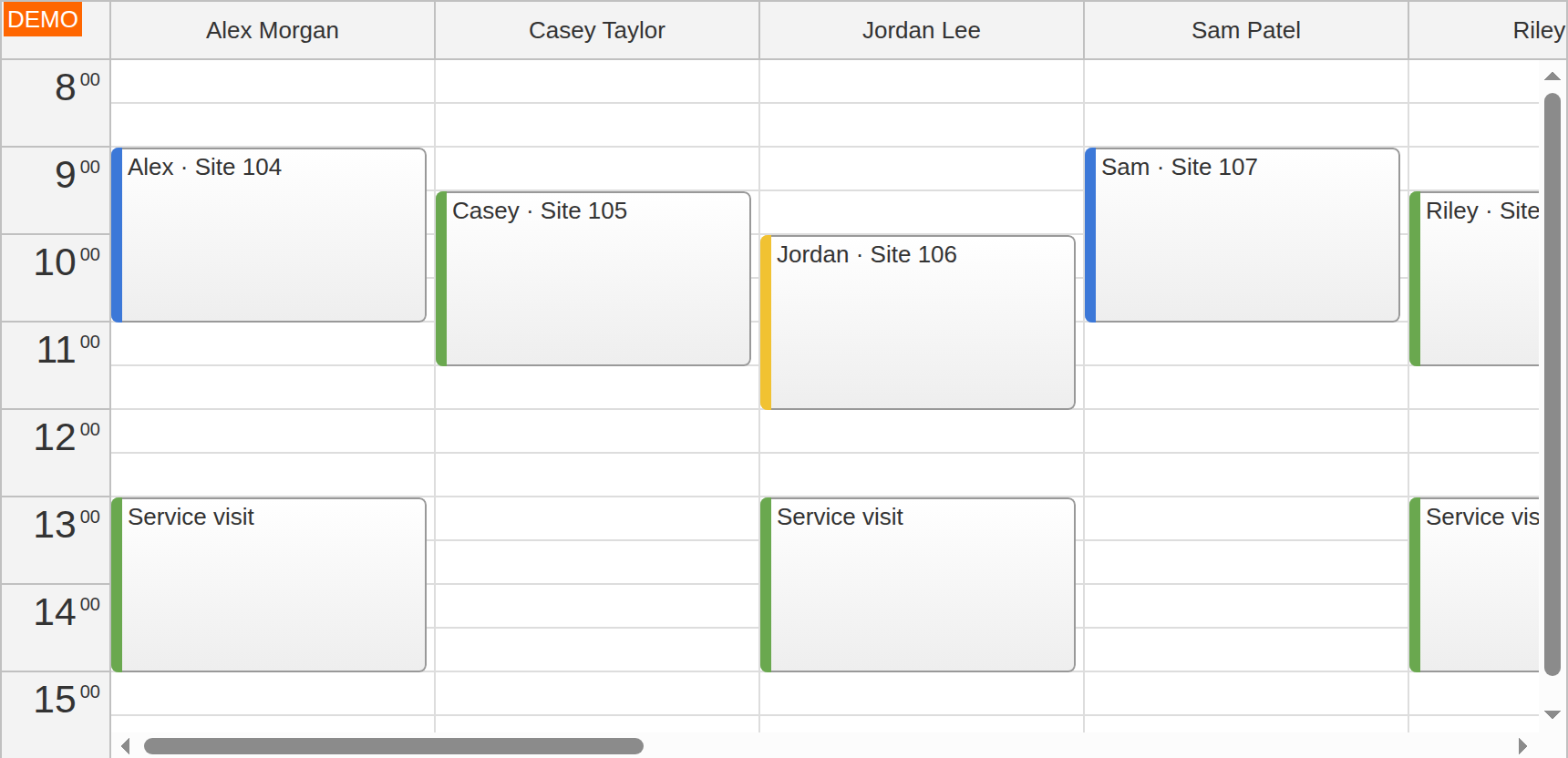Image resolution: width=1568 pixels, height=758 pixels.
Task: Click the 15:00 time label
Action: [56, 714]
